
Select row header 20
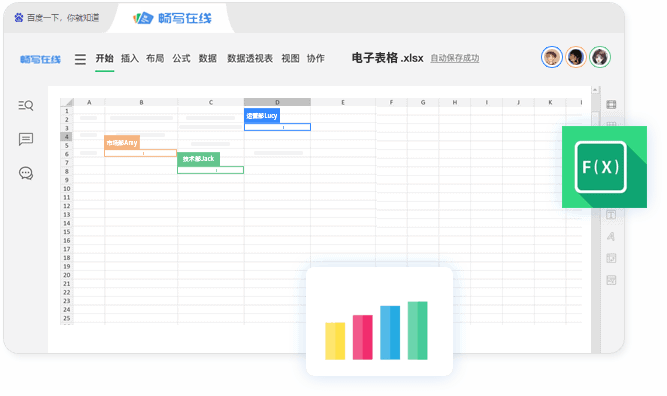[x=67, y=275]
